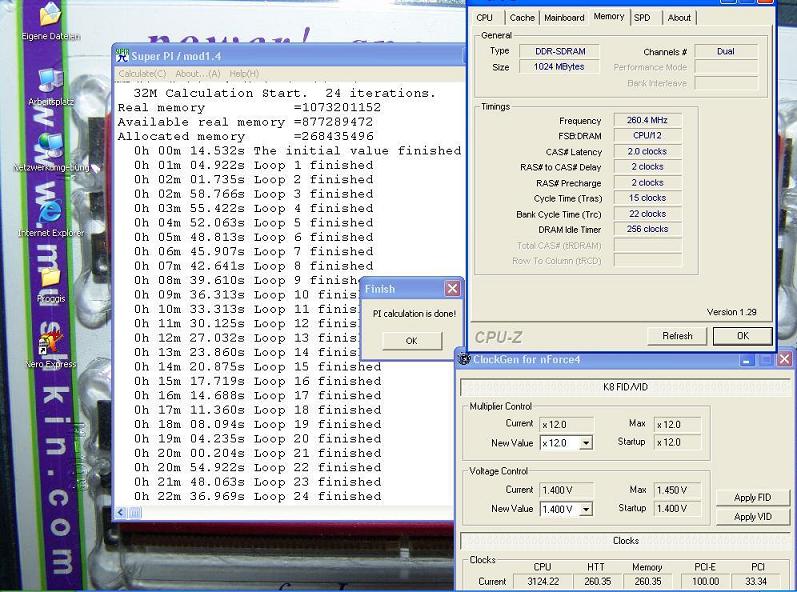Click the Super PI title bar icon
This screenshot has height=592, width=797.
[122, 55]
